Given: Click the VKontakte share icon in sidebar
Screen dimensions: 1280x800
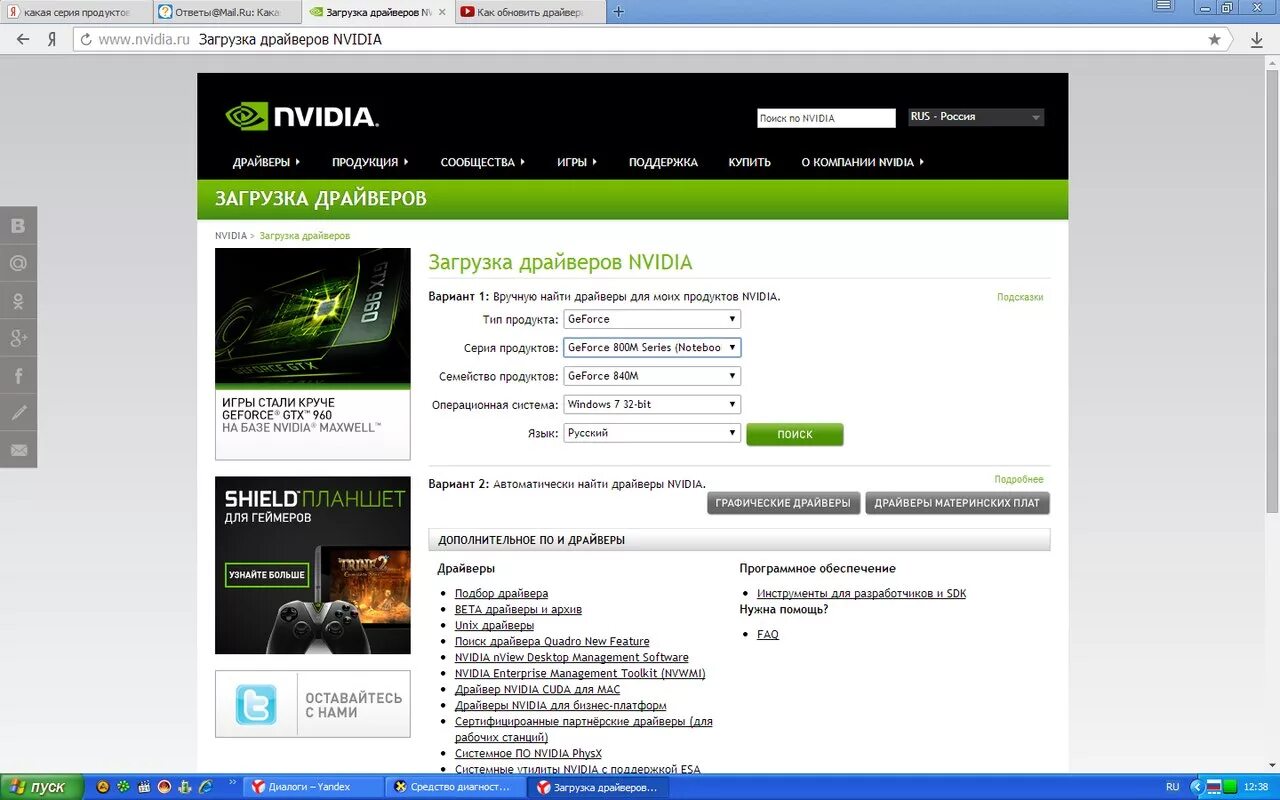Looking at the screenshot, I should 18,226.
